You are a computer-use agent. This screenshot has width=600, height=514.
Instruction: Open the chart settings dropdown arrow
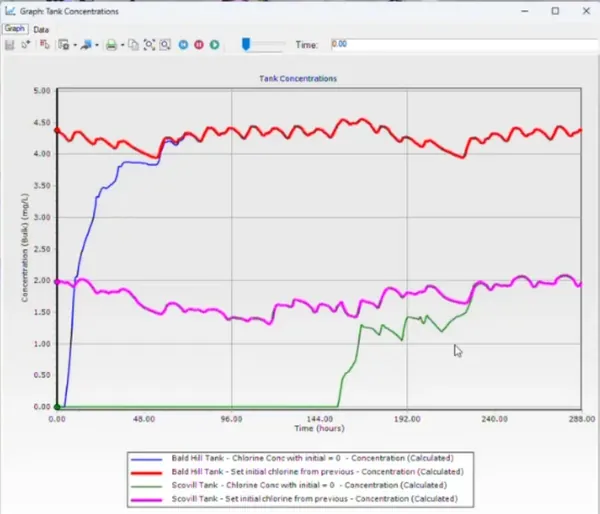pos(75,45)
